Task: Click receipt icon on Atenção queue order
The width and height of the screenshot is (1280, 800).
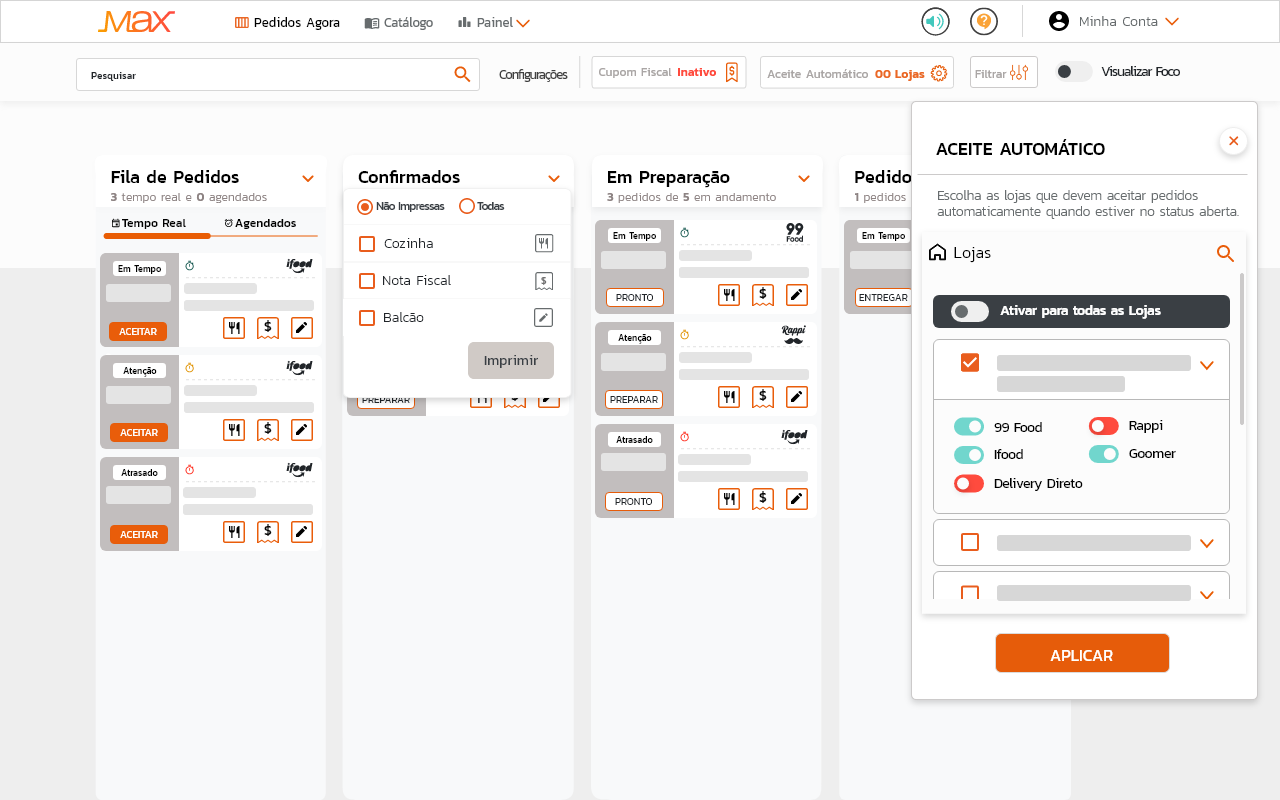Action: click(268, 430)
